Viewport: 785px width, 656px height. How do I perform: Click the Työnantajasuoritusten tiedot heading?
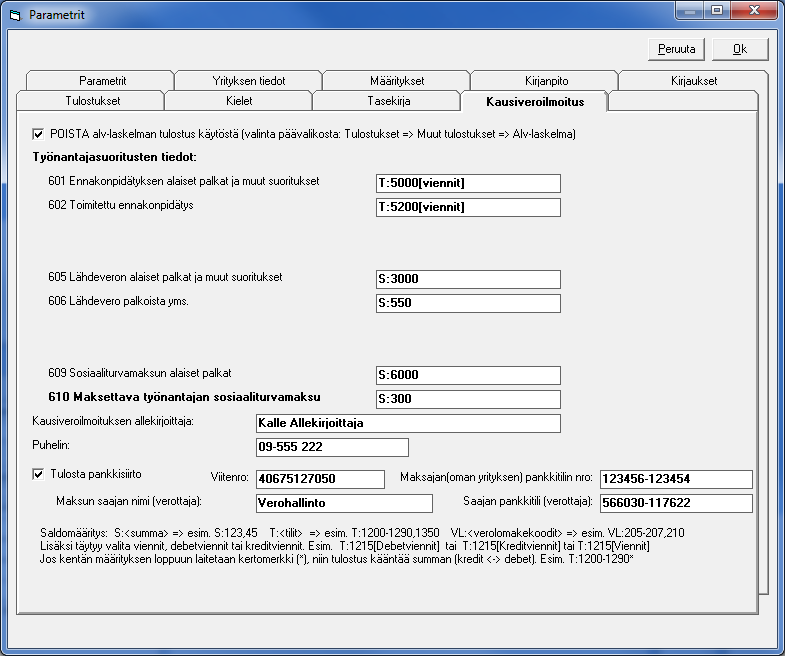[115, 157]
